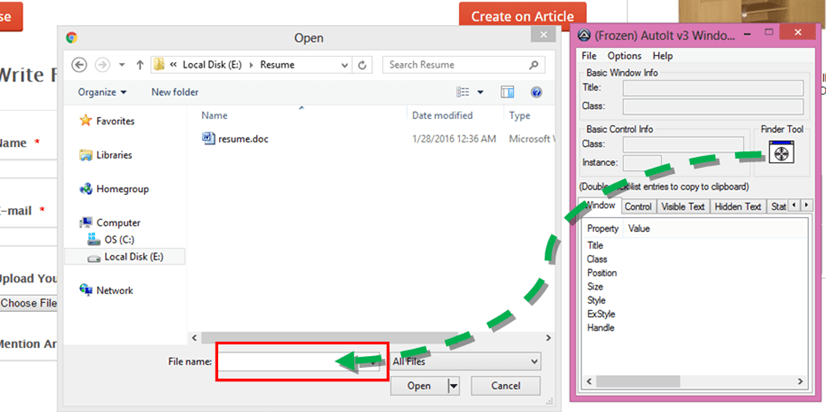Viewport: 826px width, 412px height.
Task: Select the resume.doc file
Action: (x=243, y=139)
